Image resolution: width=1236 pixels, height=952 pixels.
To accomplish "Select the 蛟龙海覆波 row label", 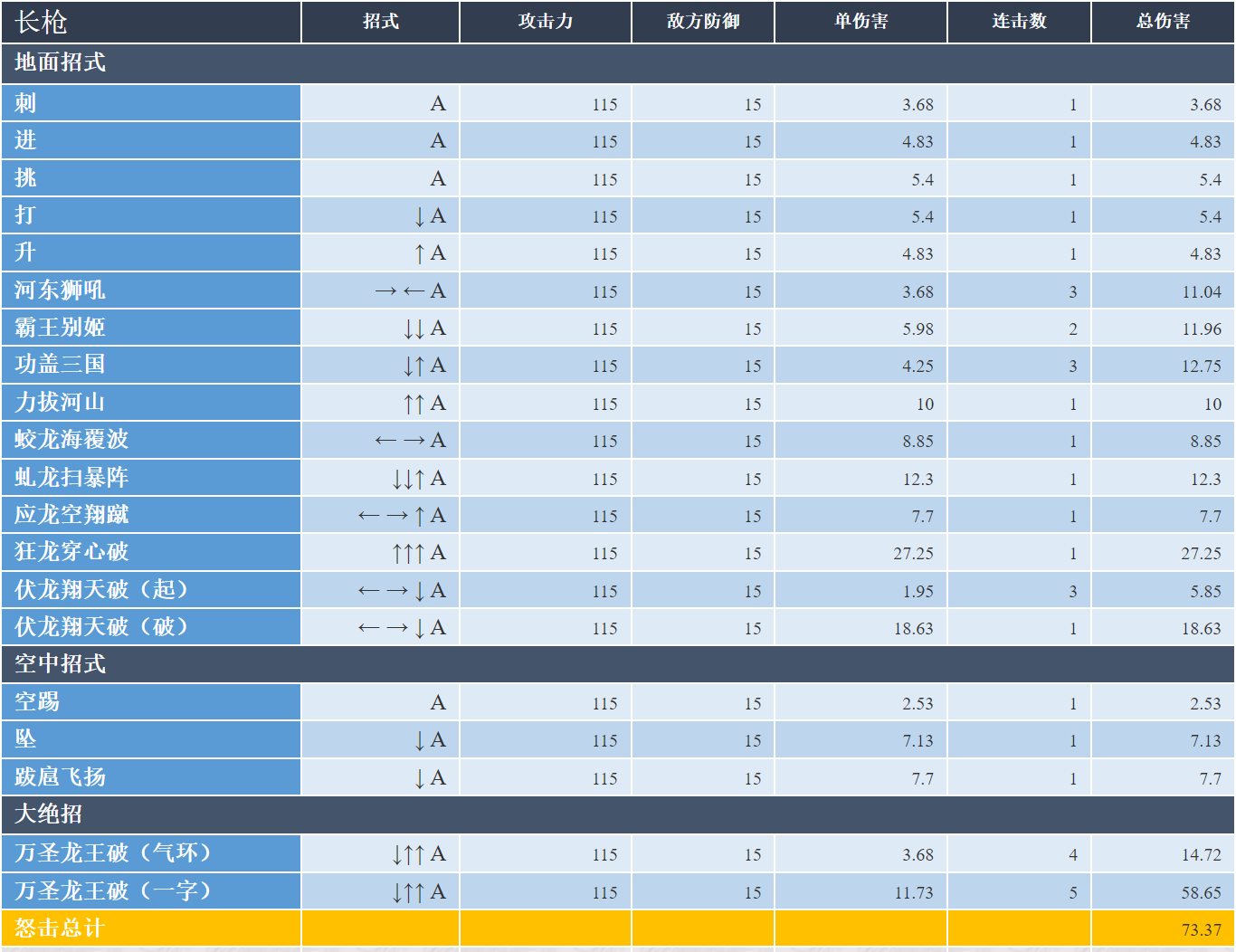I will click(x=151, y=440).
